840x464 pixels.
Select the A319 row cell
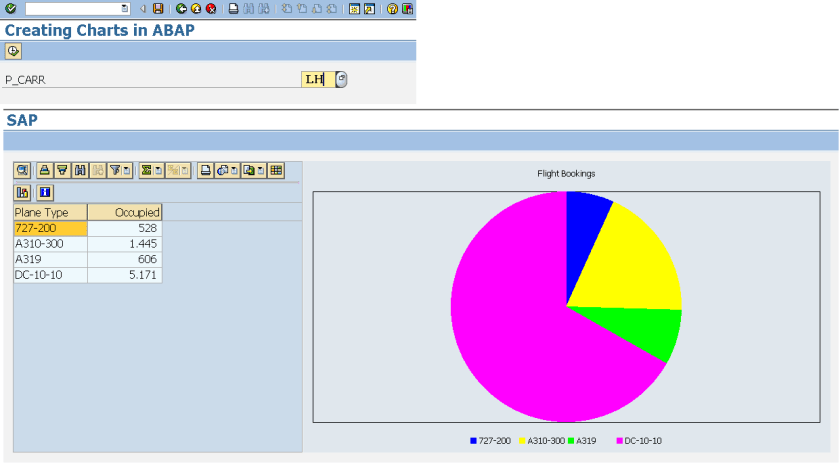click(x=50, y=259)
